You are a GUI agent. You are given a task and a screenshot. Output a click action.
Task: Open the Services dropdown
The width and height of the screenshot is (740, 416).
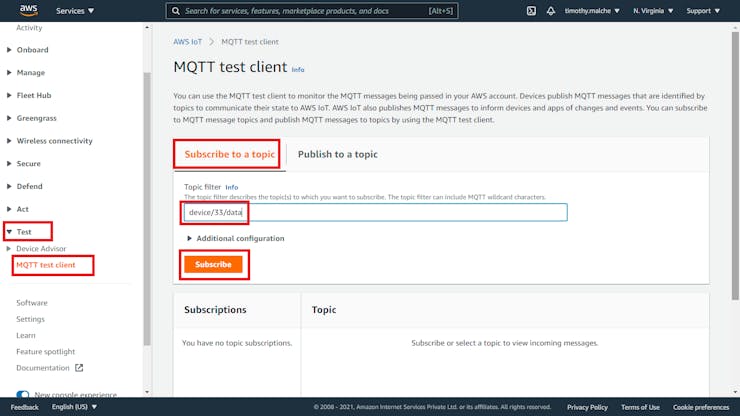point(75,11)
